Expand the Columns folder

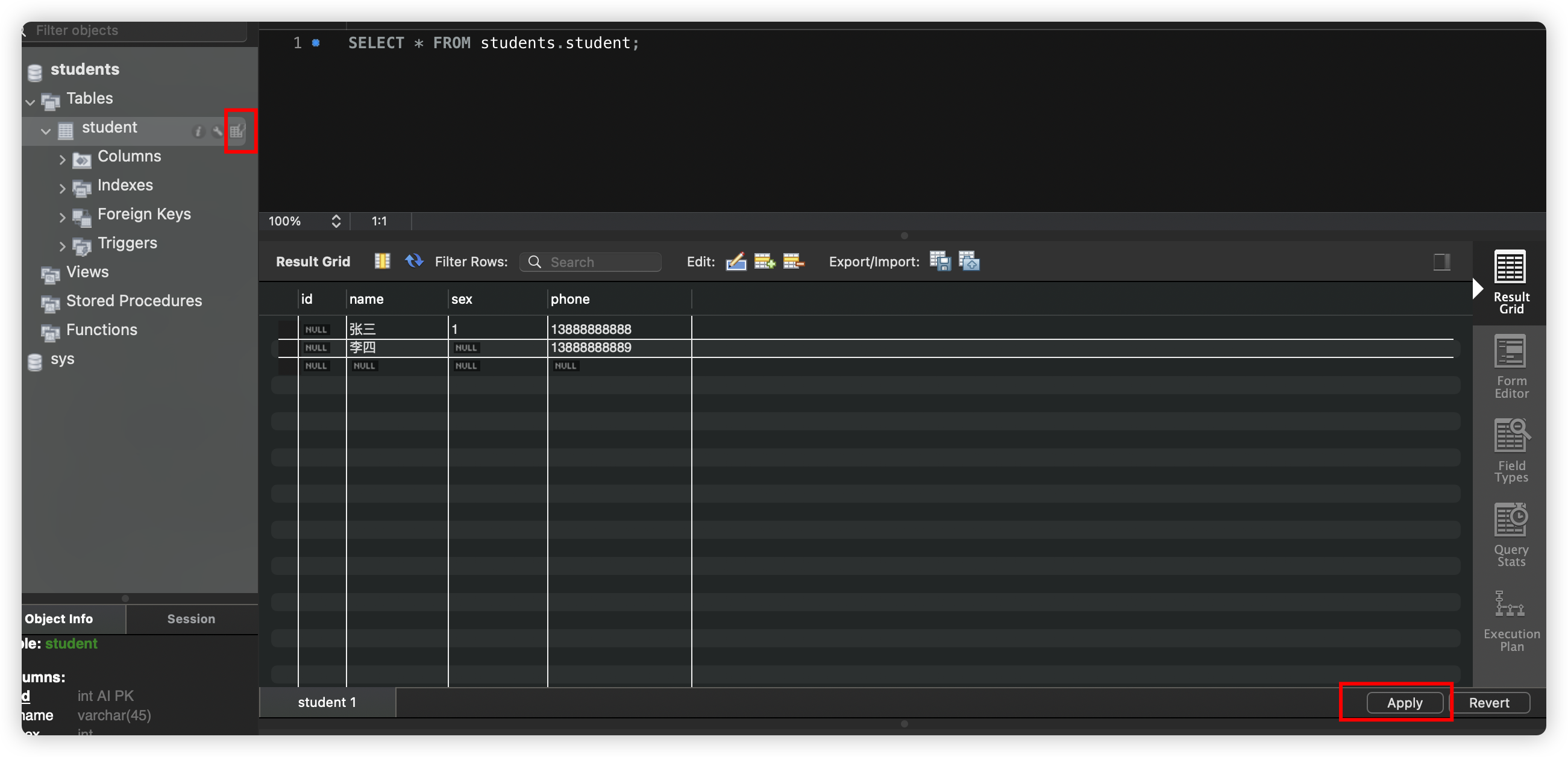[x=62, y=160]
